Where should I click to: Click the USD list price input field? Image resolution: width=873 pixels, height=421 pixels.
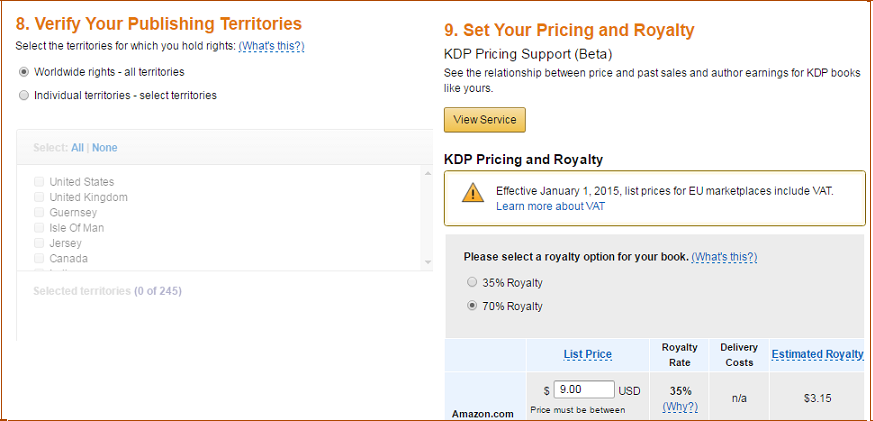584,390
